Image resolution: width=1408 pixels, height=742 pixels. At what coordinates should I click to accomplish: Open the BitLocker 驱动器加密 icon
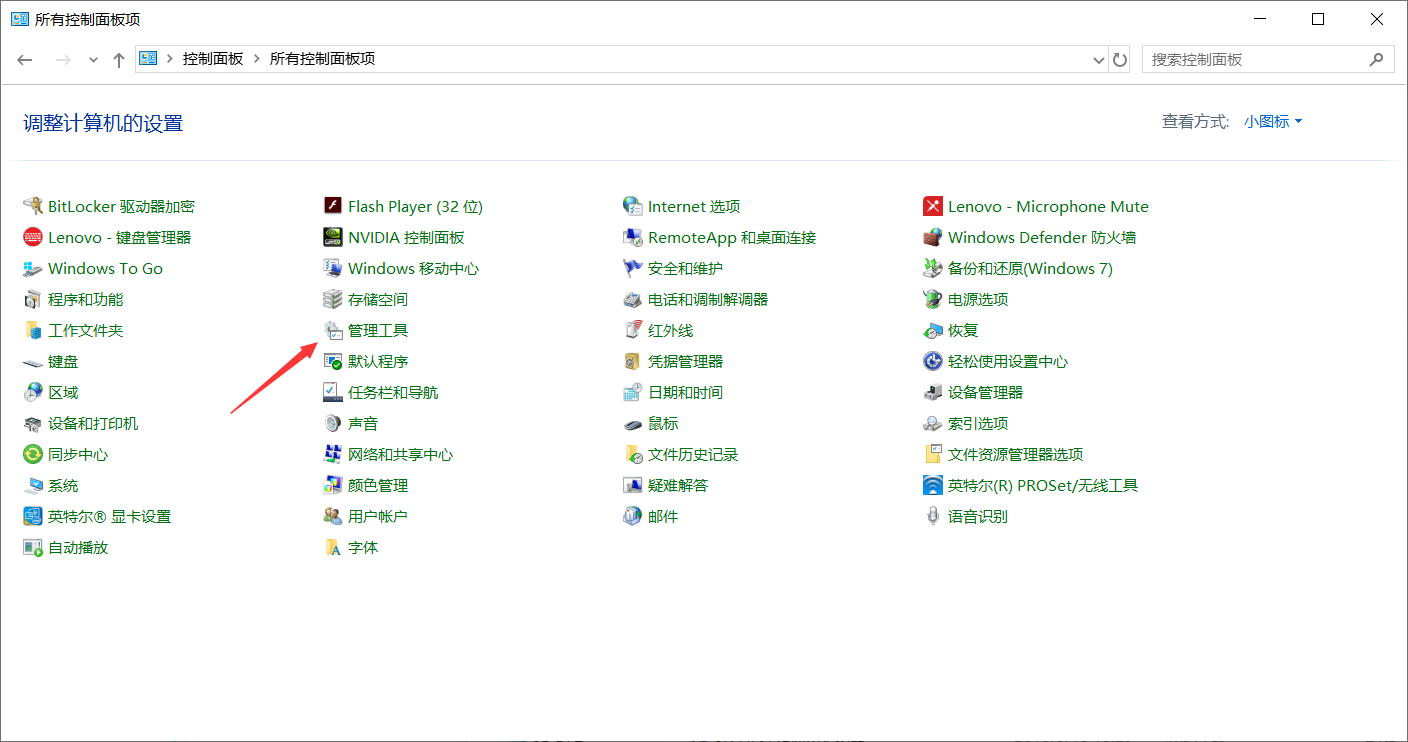click(33, 206)
